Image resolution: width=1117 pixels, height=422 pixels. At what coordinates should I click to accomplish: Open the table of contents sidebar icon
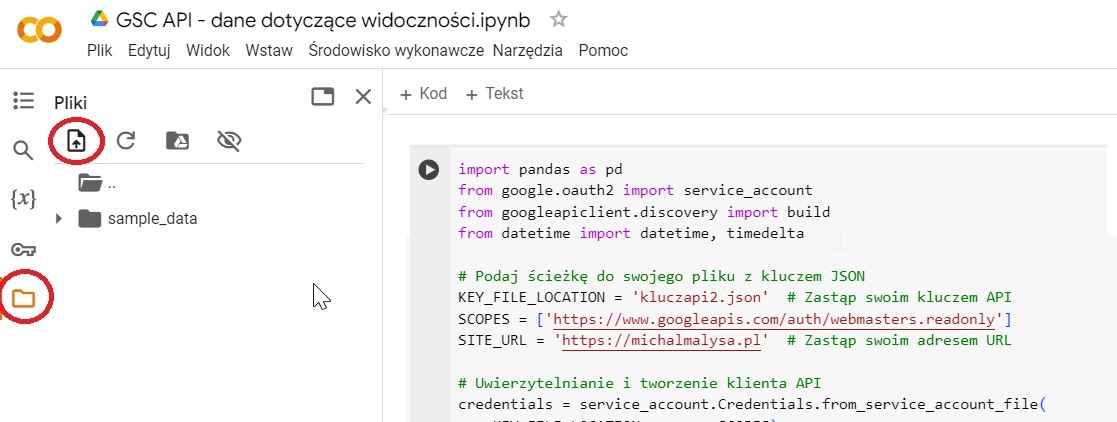(24, 101)
